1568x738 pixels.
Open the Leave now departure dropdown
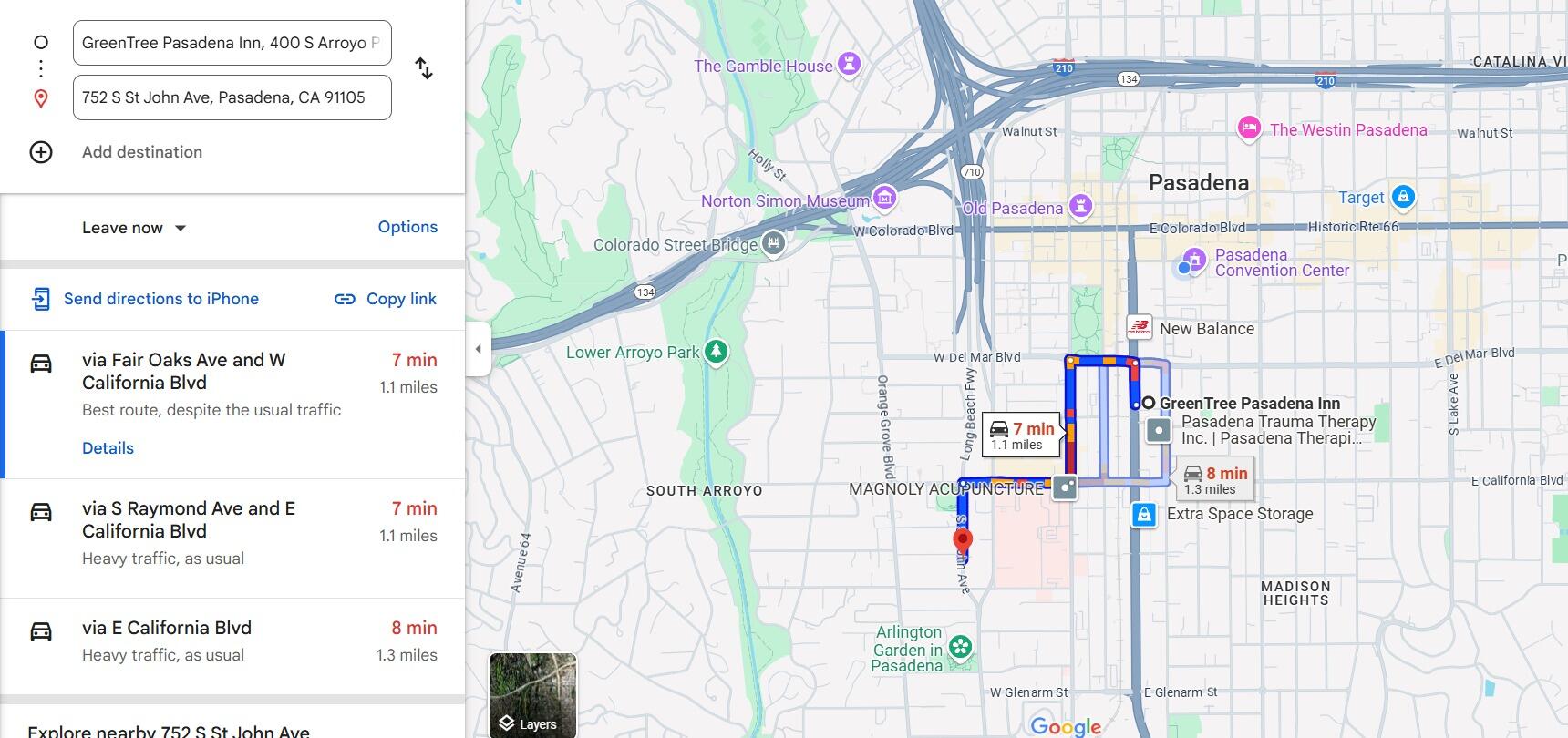click(x=134, y=228)
